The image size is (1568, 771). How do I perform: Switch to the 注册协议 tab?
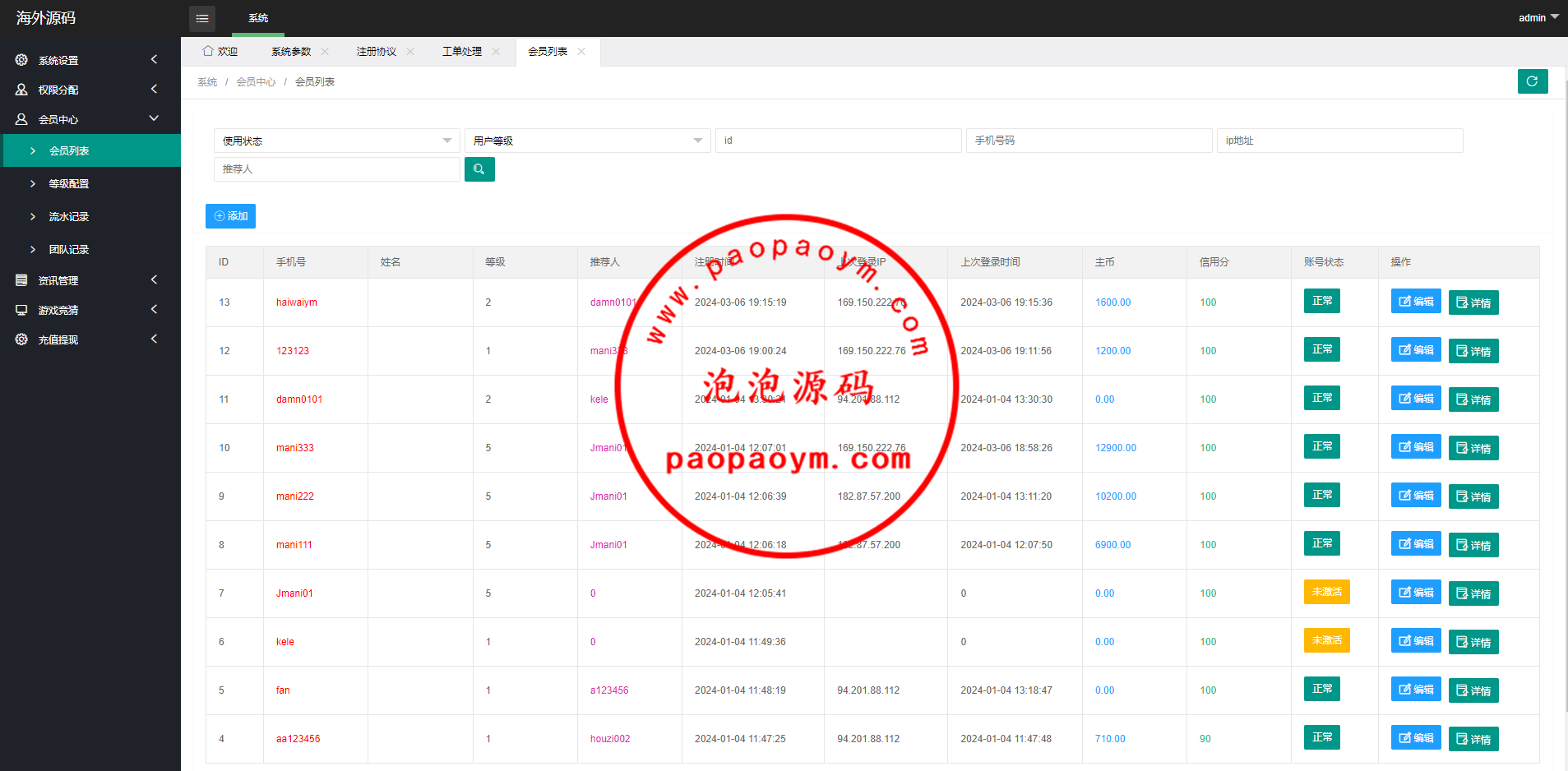(x=377, y=51)
